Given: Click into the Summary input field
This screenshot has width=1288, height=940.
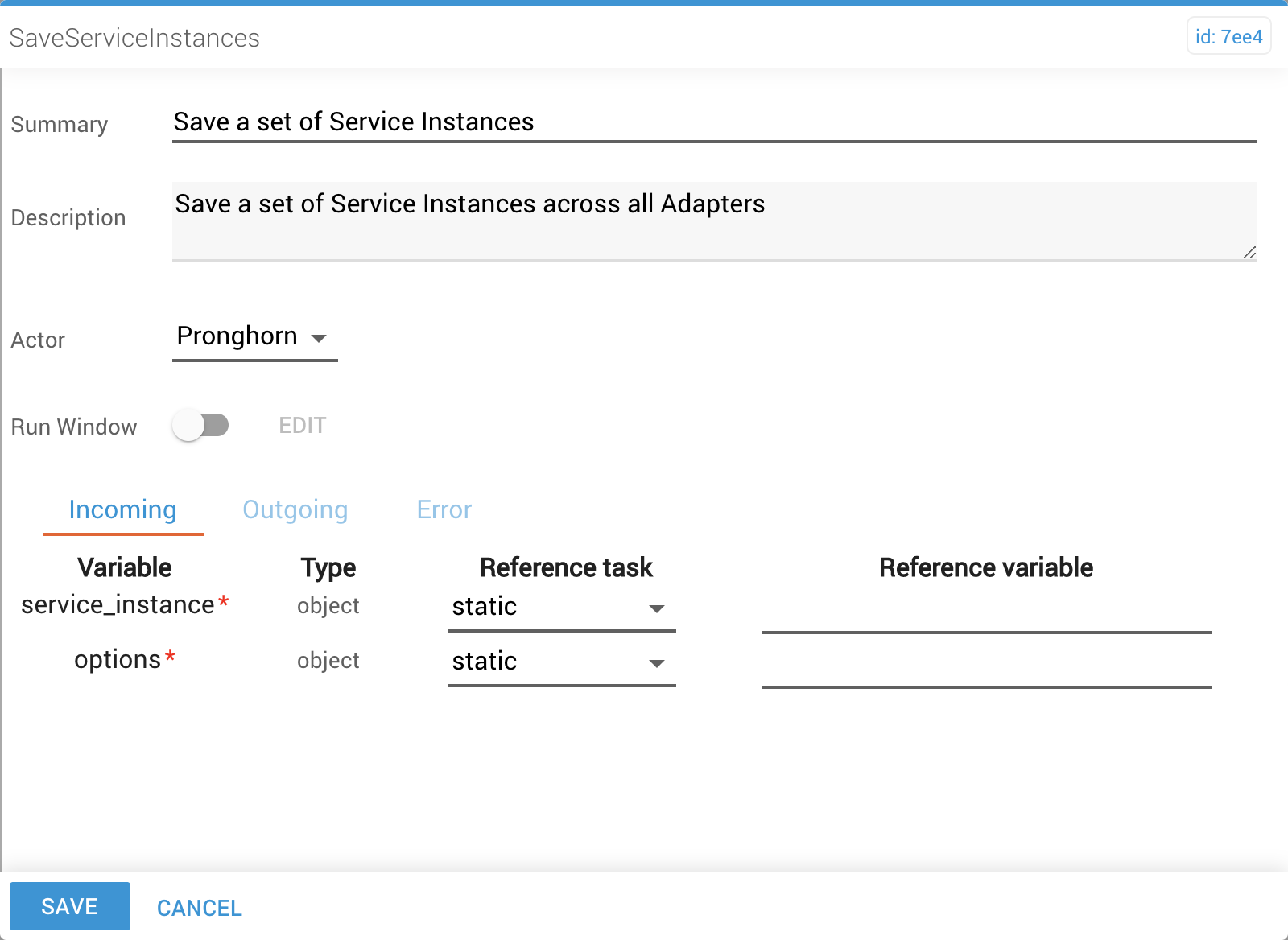Looking at the screenshot, I should 715,122.
